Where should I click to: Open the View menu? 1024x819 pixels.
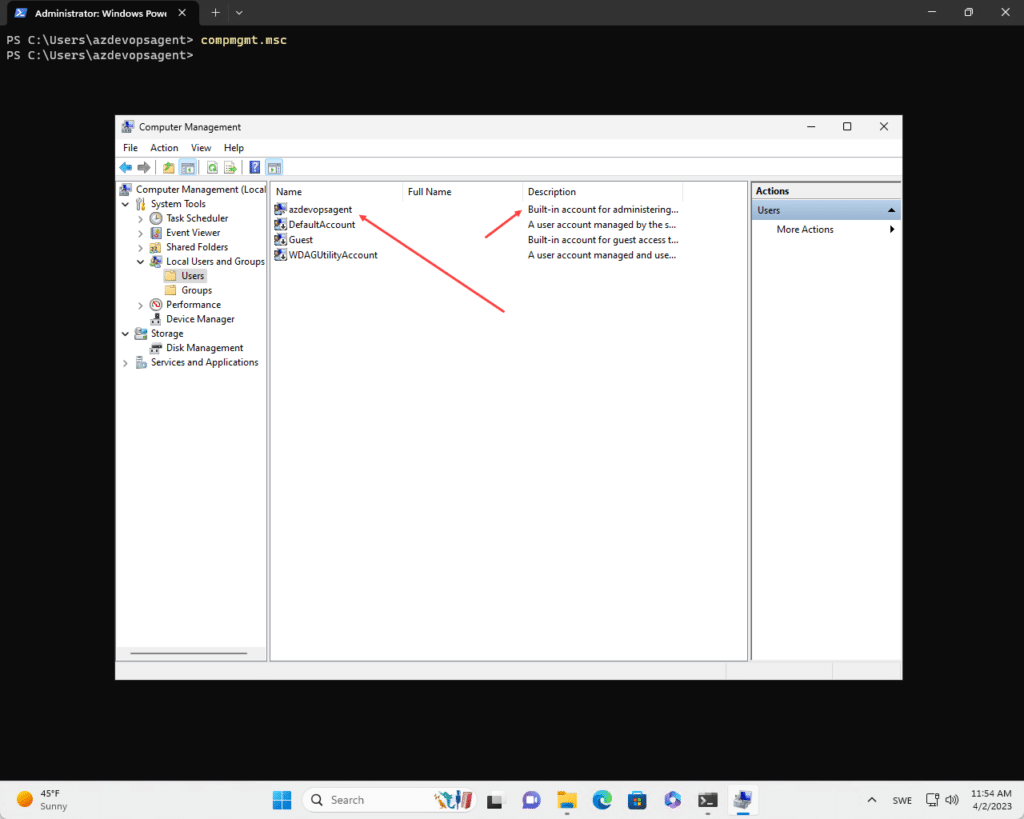click(200, 148)
